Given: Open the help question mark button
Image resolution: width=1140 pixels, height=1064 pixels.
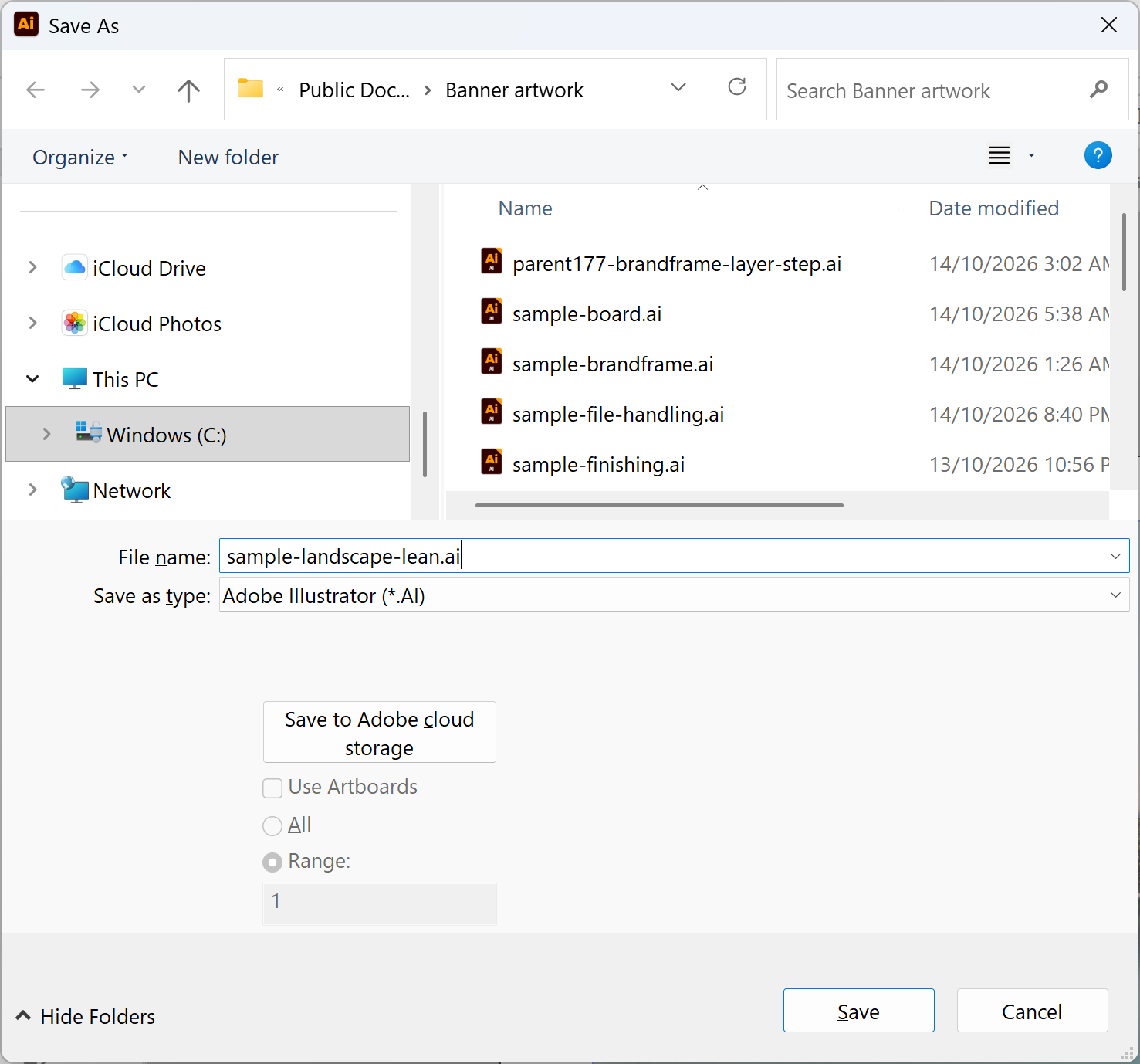Looking at the screenshot, I should (1098, 156).
